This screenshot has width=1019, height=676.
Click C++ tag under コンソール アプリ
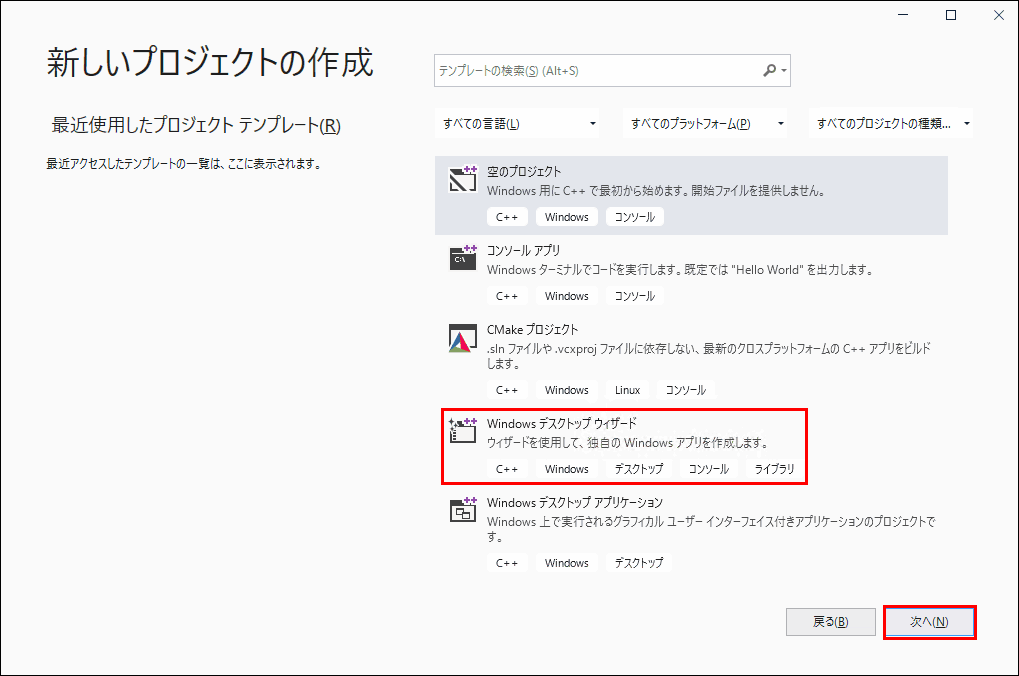pyautogui.click(x=507, y=296)
